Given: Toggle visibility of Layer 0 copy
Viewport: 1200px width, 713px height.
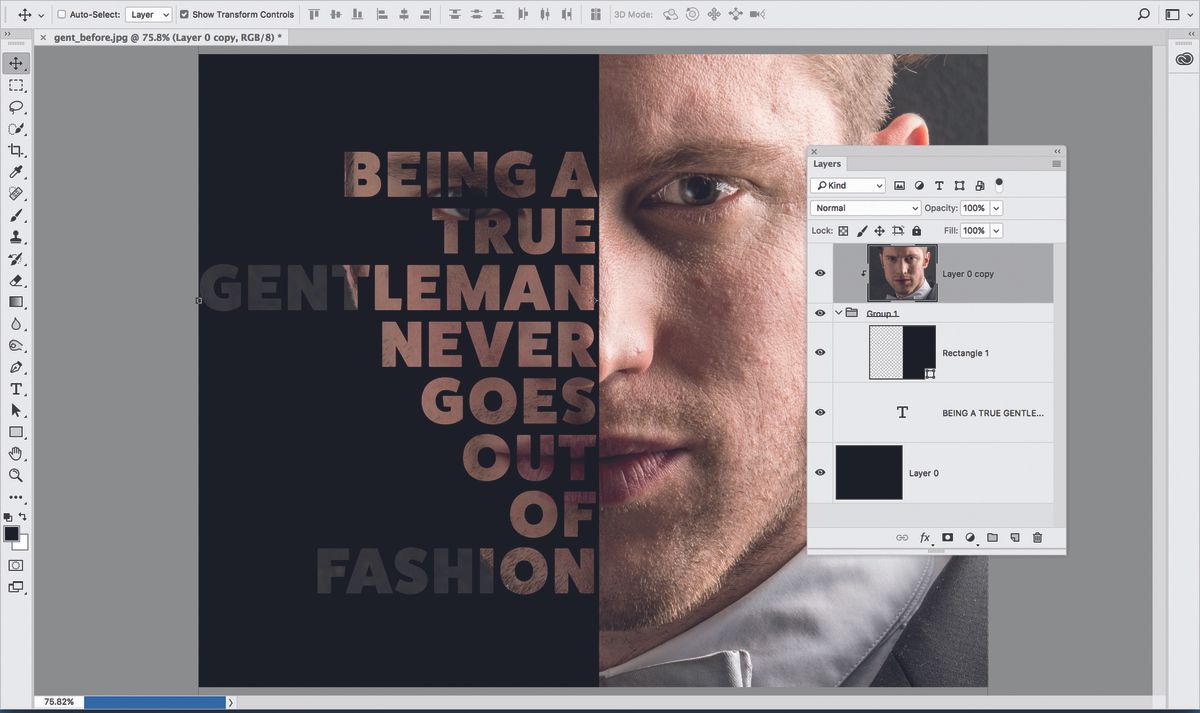Looking at the screenshot, I should click(x=820, y=272).
